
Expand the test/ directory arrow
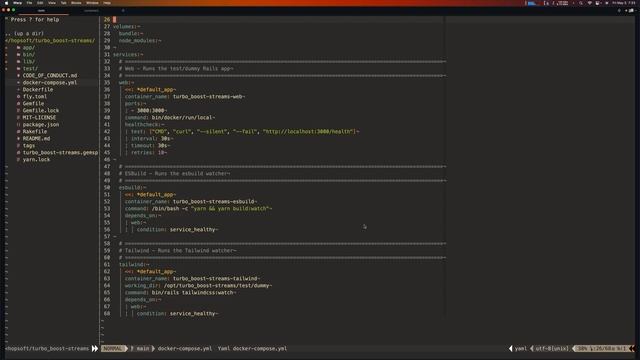coord(6,68)
